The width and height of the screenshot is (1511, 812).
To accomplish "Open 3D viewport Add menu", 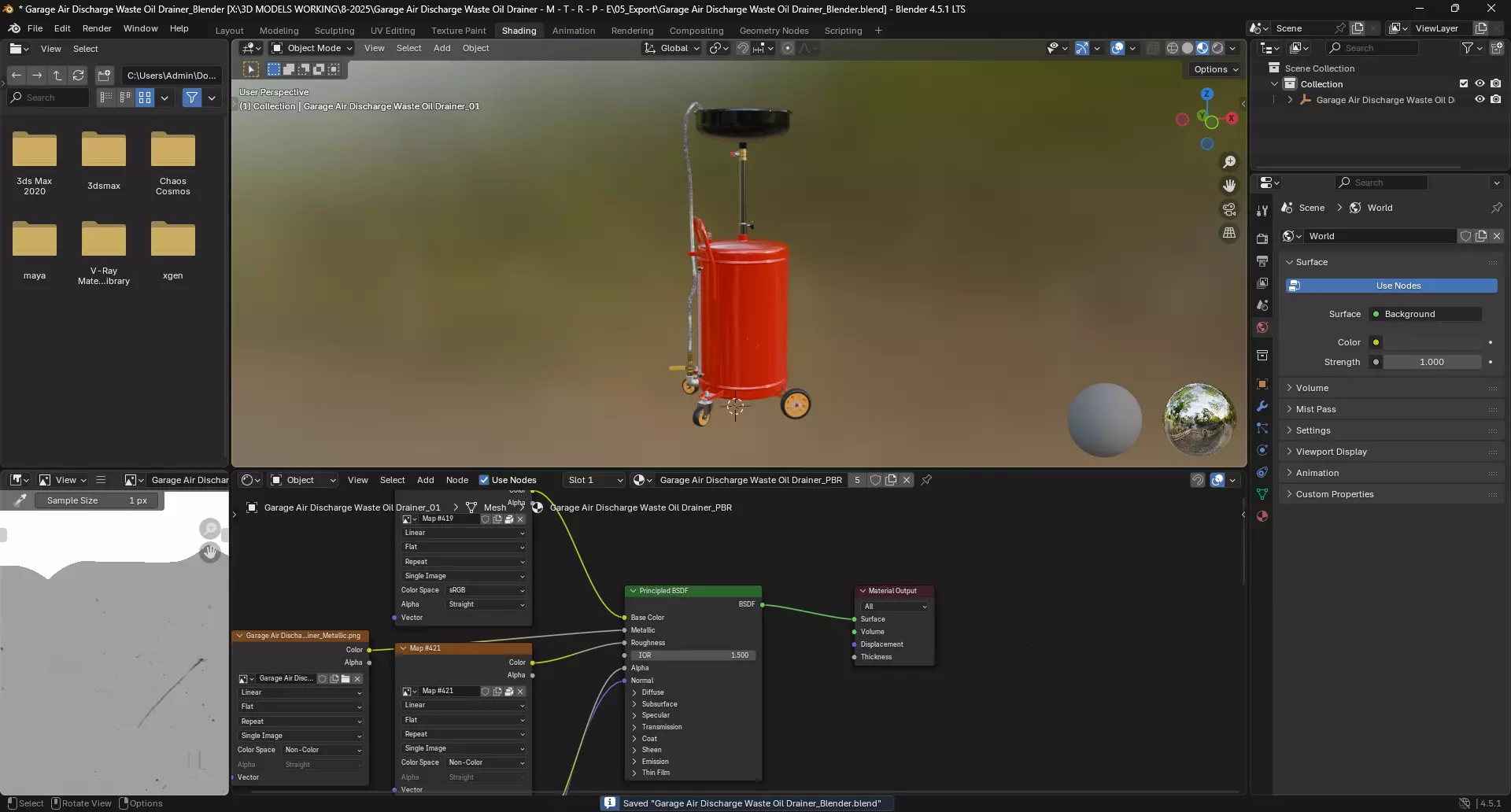I will 442,48.
